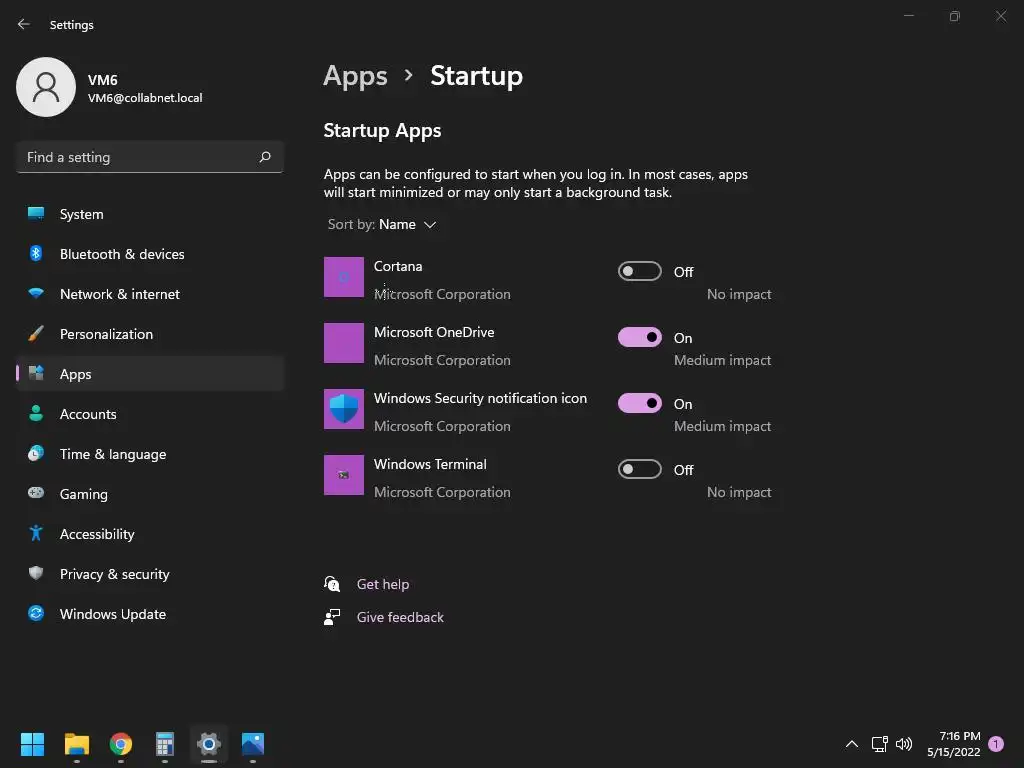Show hidden tray icons chevron
1024x768 pixels.
pos(852,744)
